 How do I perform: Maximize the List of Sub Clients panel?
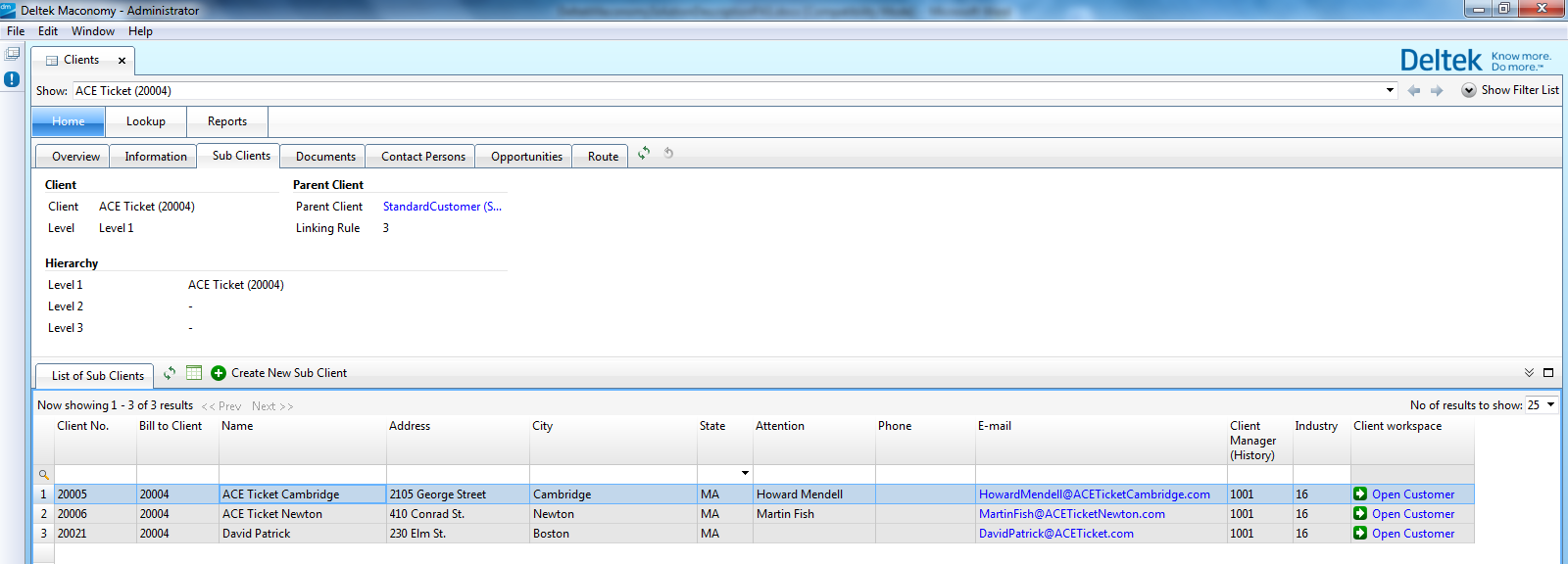pos(1548,373)
